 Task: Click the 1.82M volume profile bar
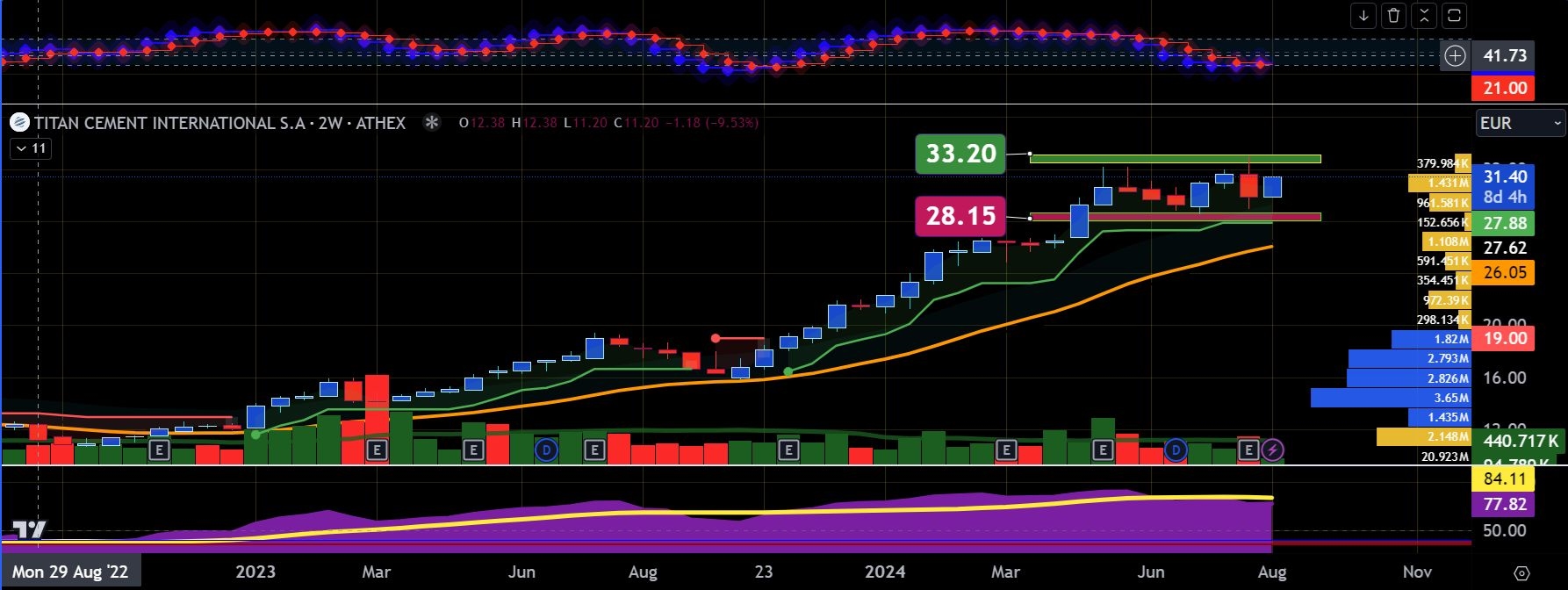(1431, 339)
